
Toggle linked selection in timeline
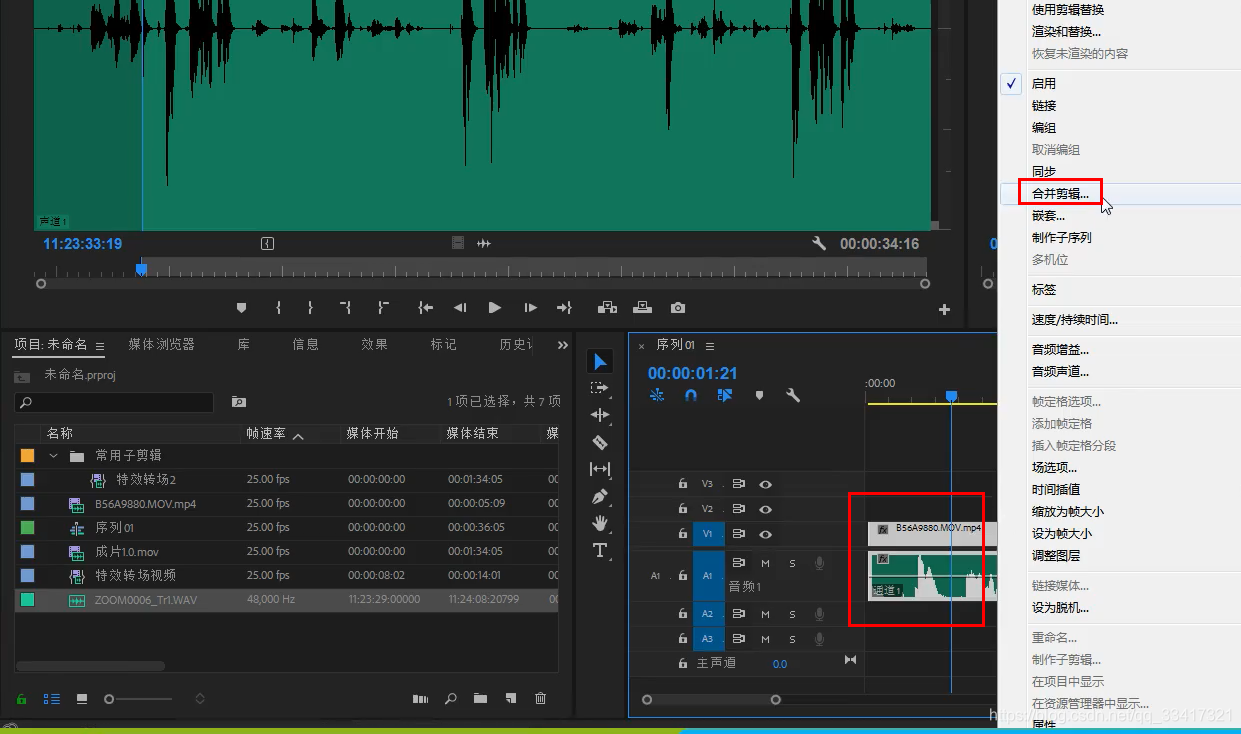725,395
